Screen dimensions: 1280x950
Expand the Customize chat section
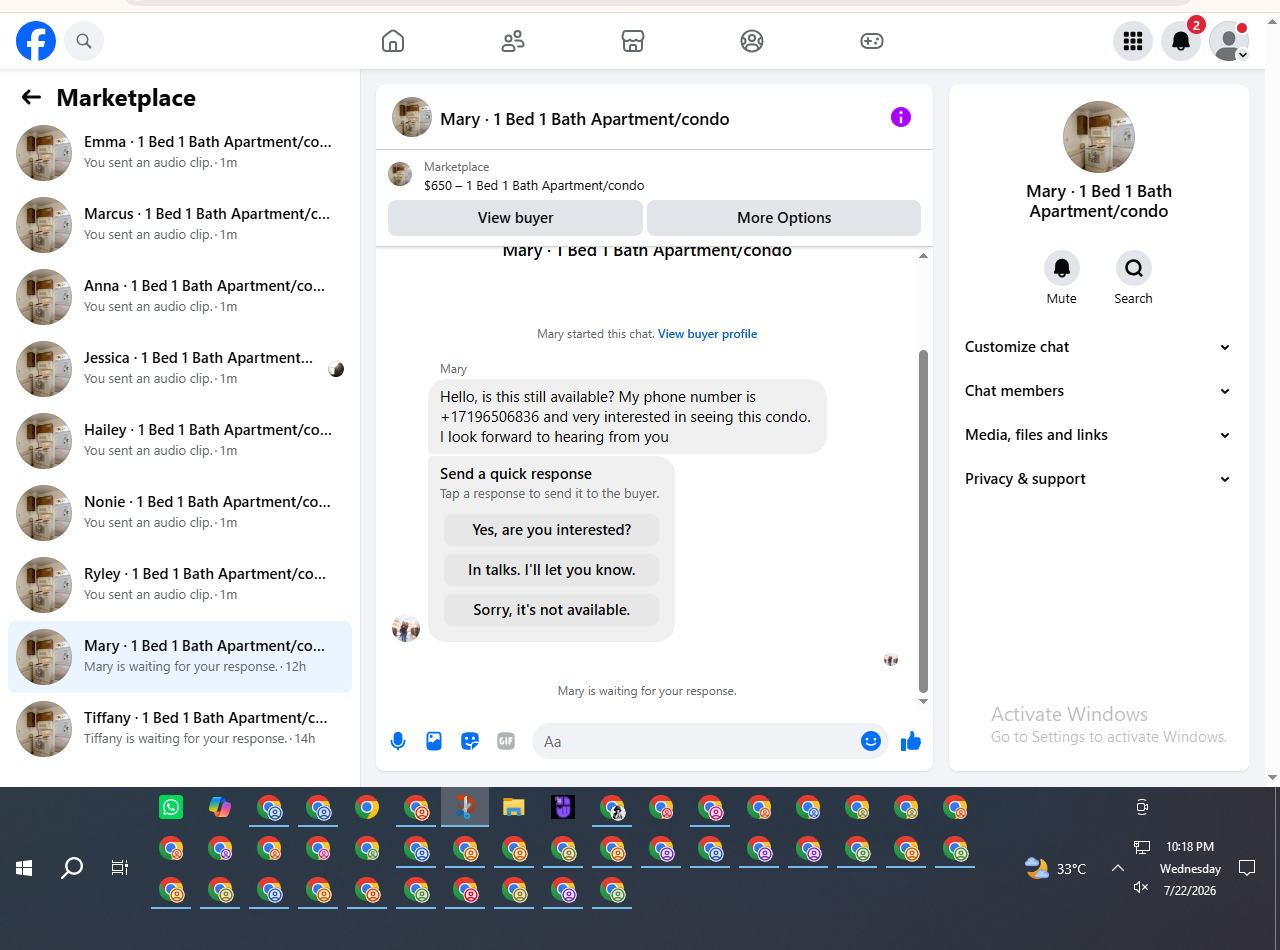(x=1099, y=347)
